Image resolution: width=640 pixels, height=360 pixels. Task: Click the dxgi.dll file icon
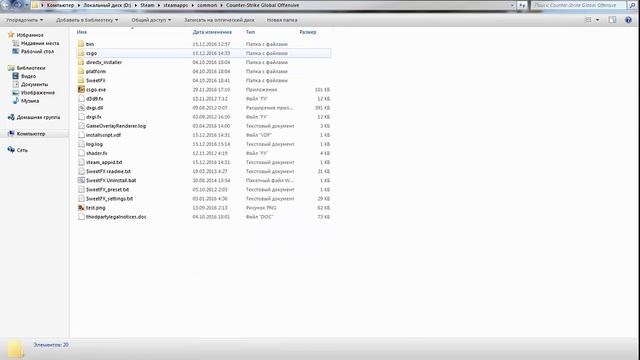tap(81, 108)
